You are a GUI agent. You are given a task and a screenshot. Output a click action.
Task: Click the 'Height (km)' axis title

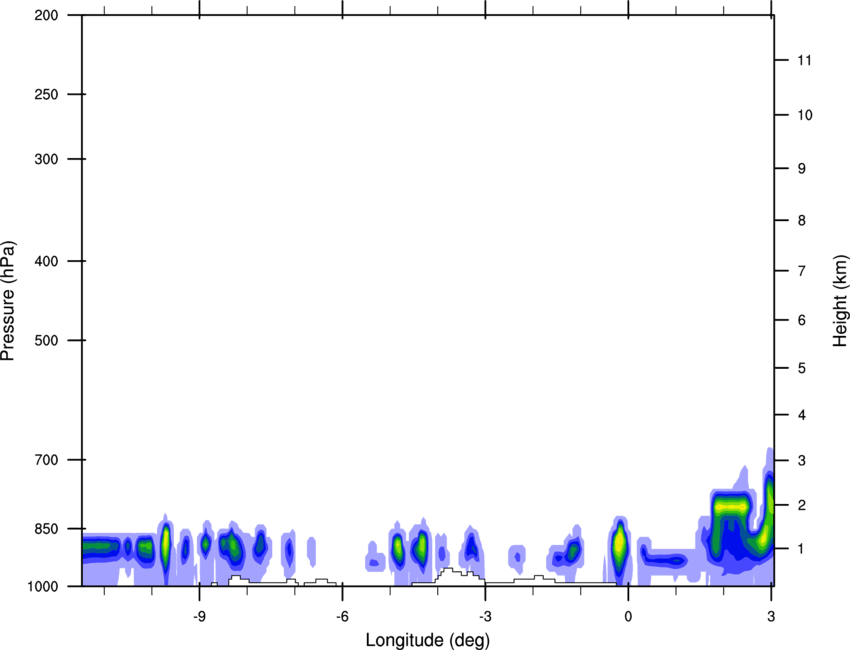pos(840,301)
